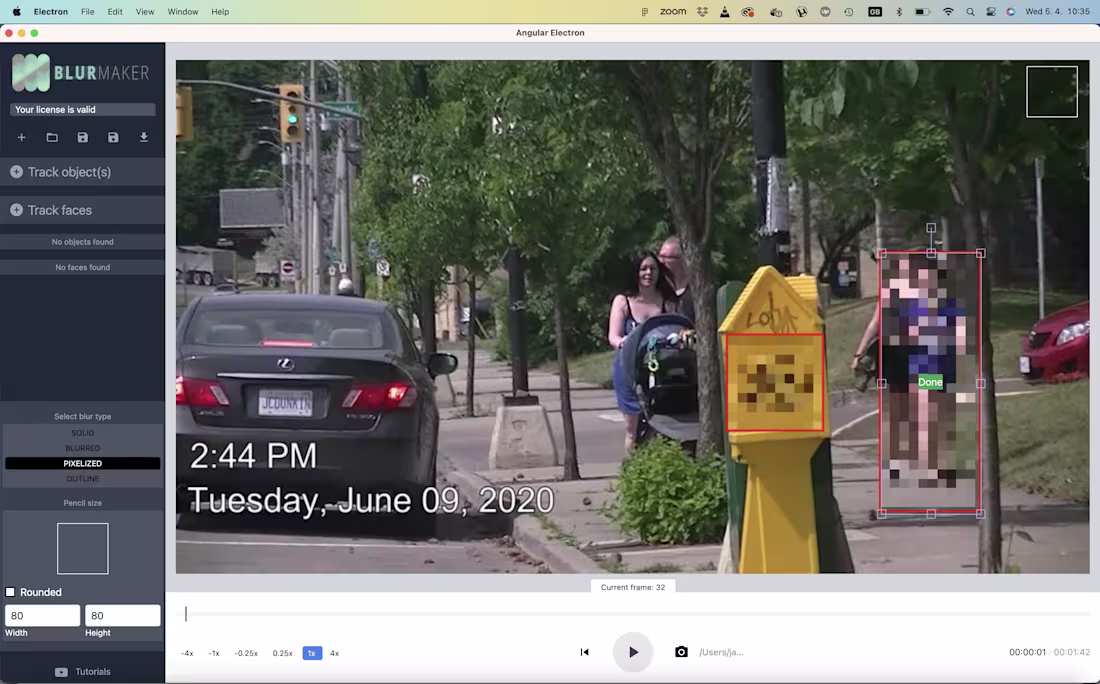1100x684 pixels.
Task: Click the timeline scrubber track
Action: point(637,614)
